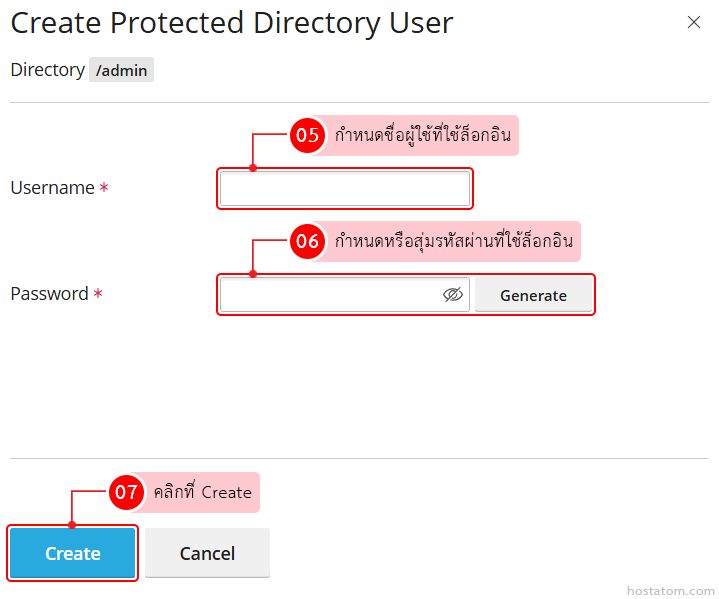Click the red step 05 badge
Screen dimensions: 719x599
[308, 136]
